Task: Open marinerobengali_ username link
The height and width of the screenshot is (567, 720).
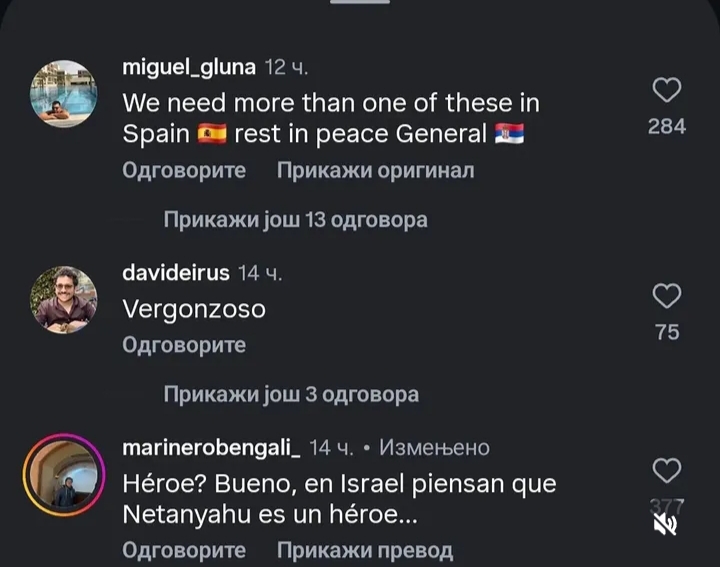Action: point(211,448)
